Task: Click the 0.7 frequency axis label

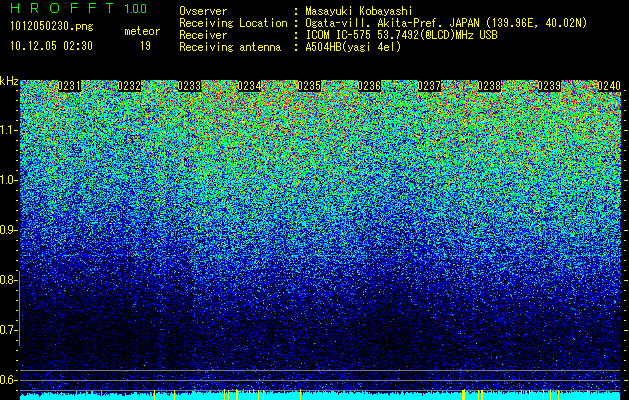Action: coord(8,330)
